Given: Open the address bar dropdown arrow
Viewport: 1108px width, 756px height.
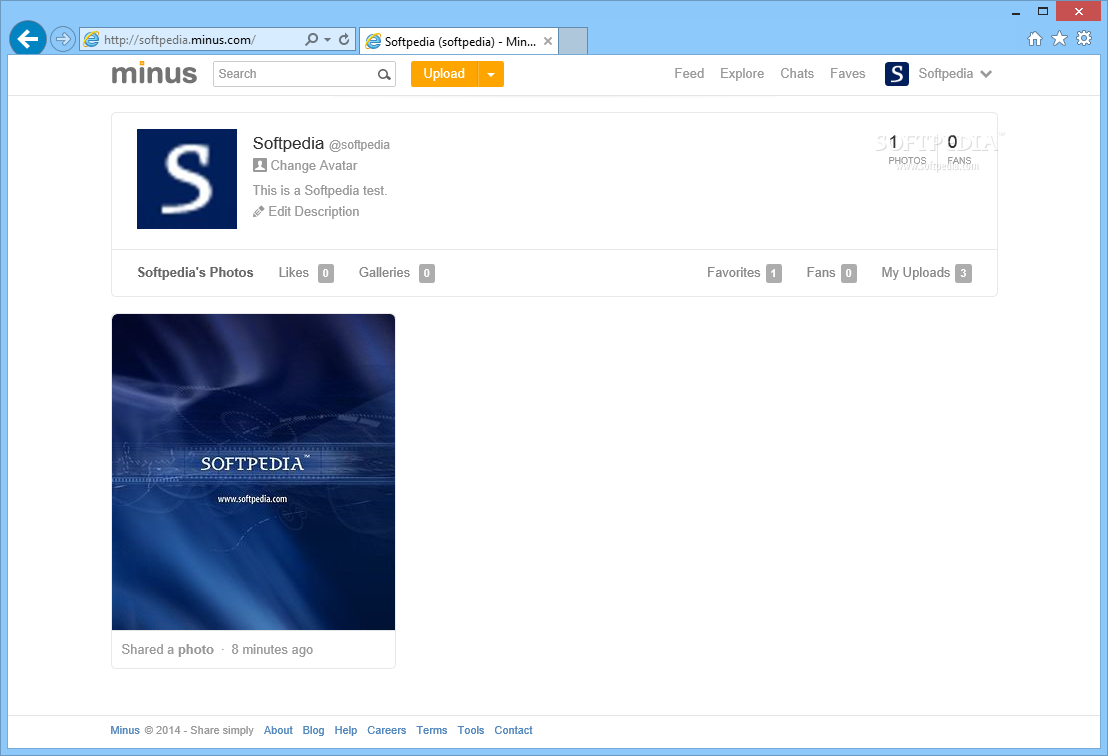Looking at the screenshot, I should (x=327, y=40).
